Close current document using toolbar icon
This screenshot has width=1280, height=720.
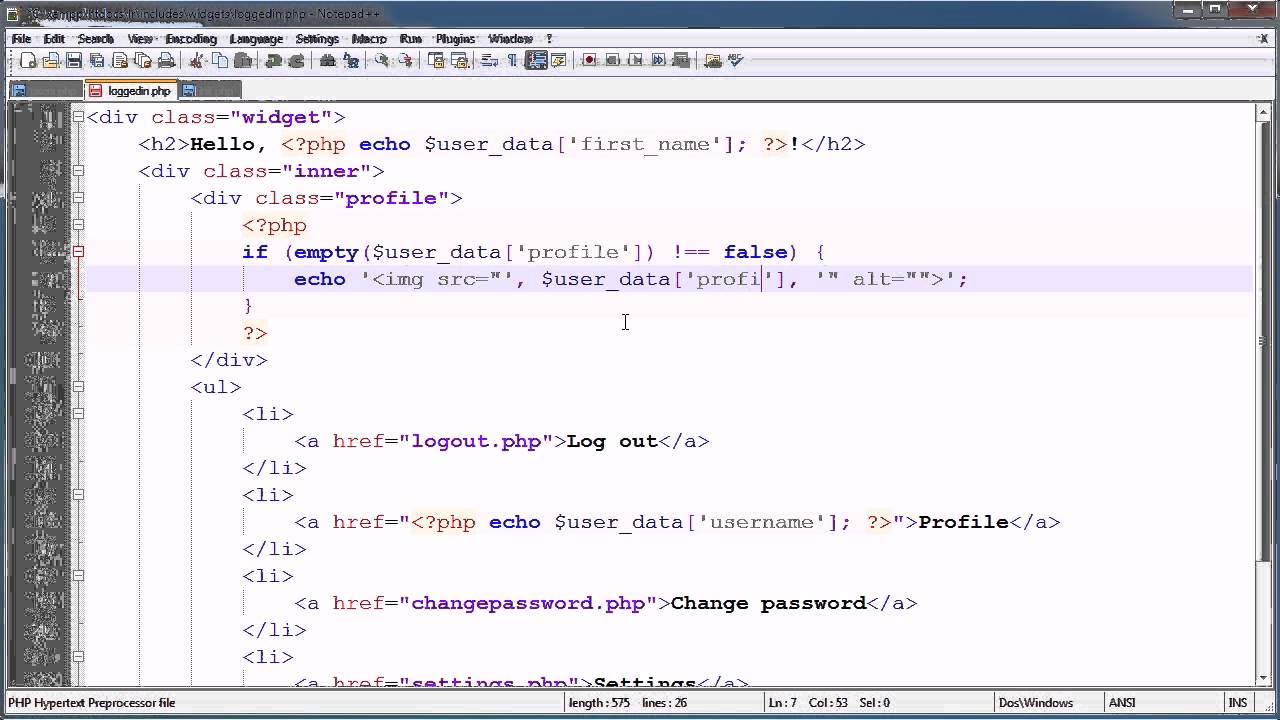[x=120, y=61]
